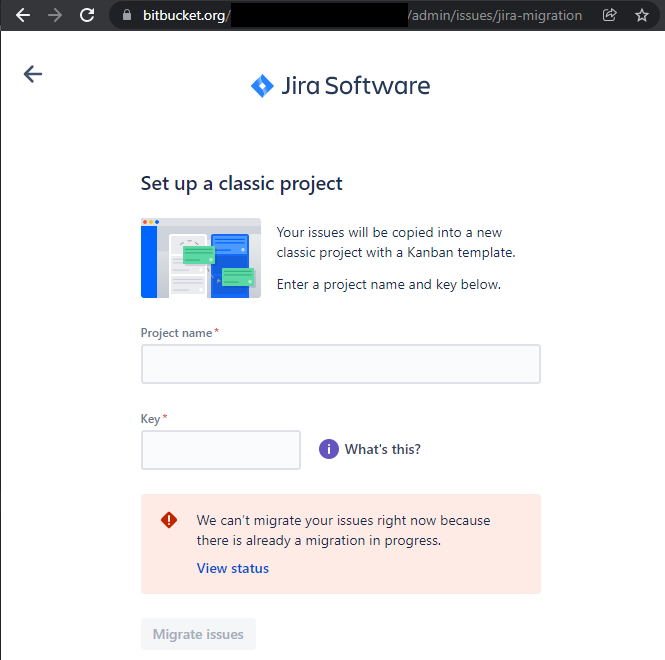Bookmark the page with the star icon
The height and width of the screenshot is (660, 665).
[x=642, y=15]
